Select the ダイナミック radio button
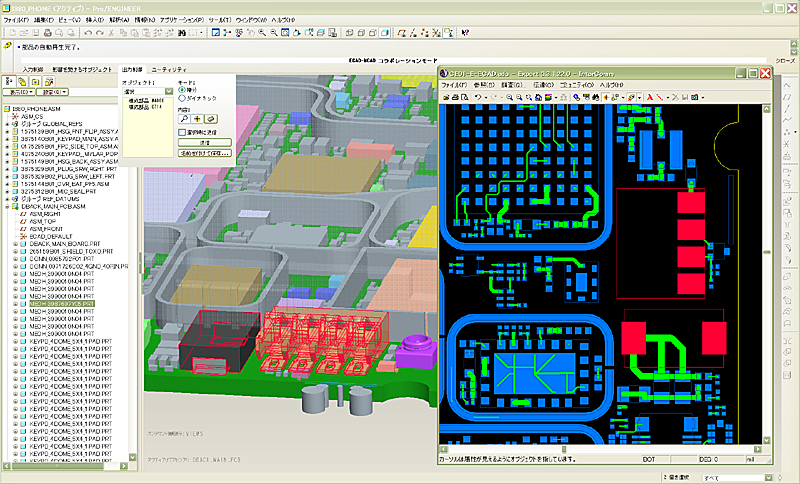Viewport: 800px width, 484px height. click(180, 98)
